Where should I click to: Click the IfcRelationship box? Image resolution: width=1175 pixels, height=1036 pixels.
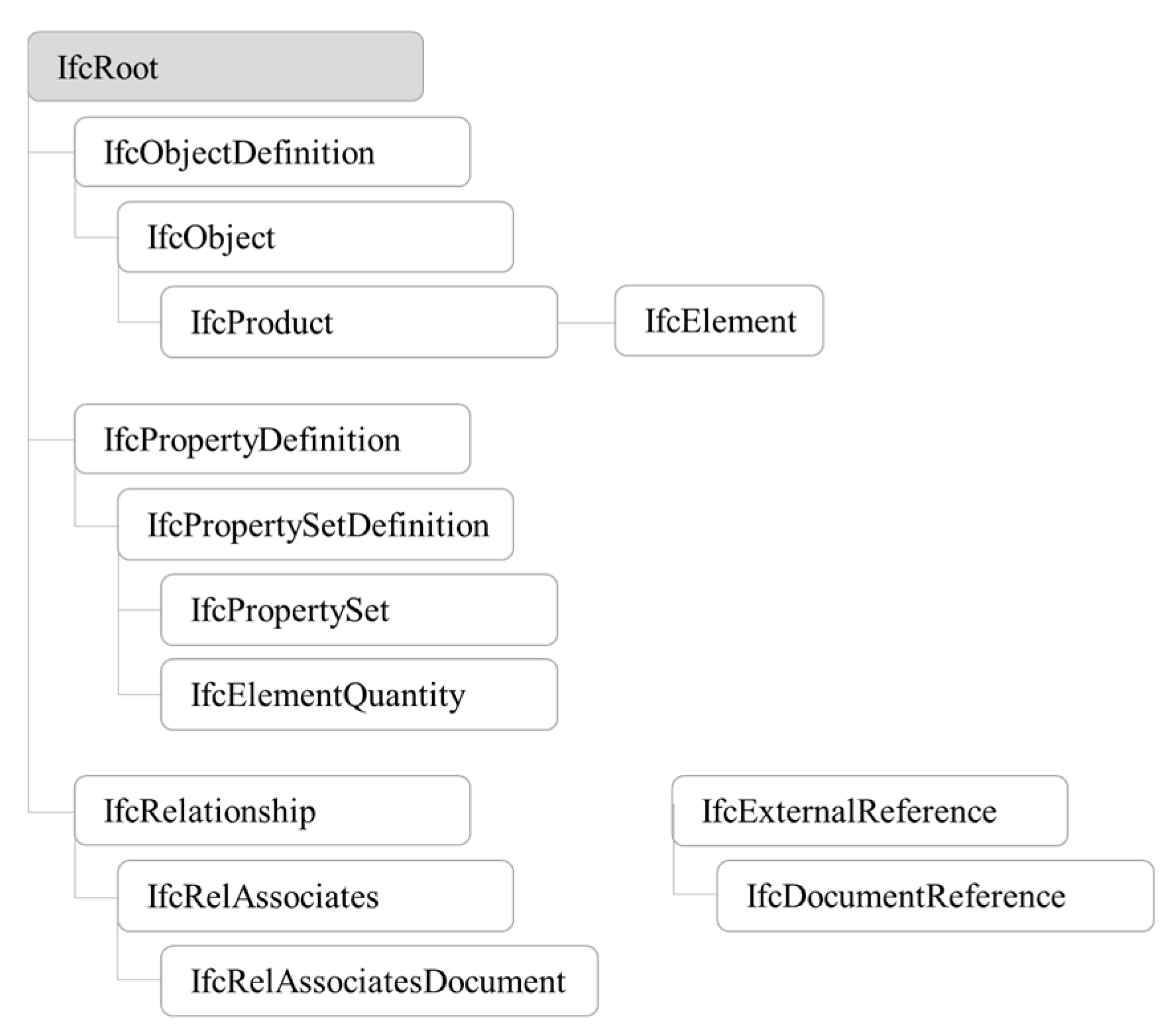tap(272, 811)
